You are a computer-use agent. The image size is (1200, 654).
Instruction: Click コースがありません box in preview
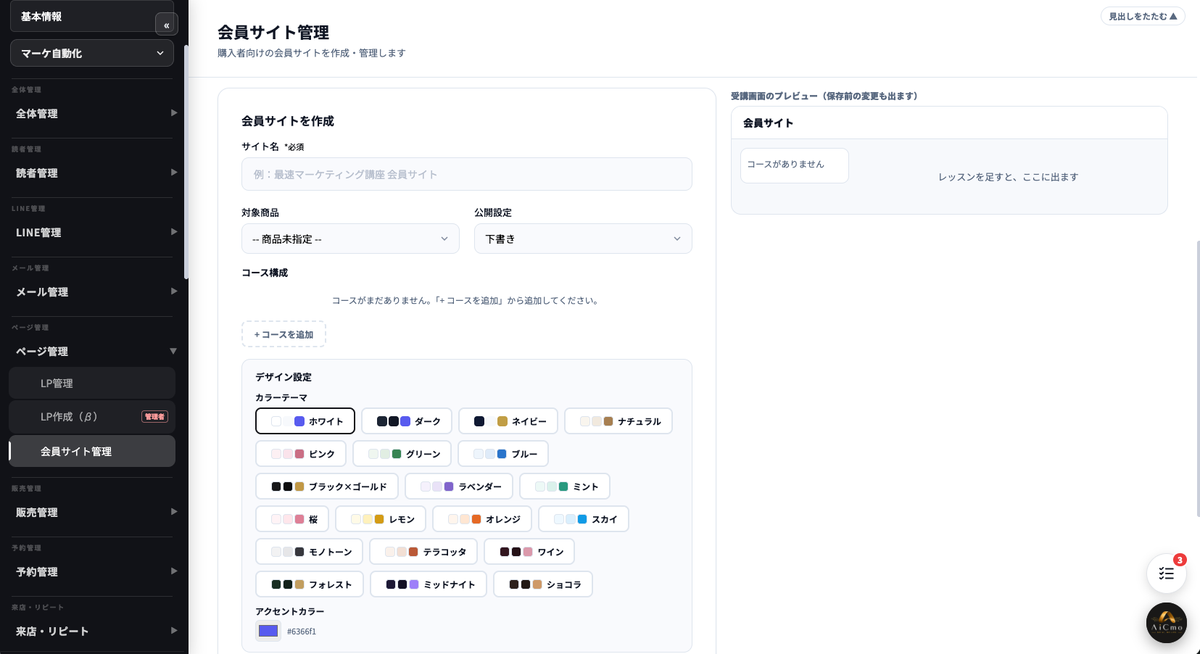point(794,165)
